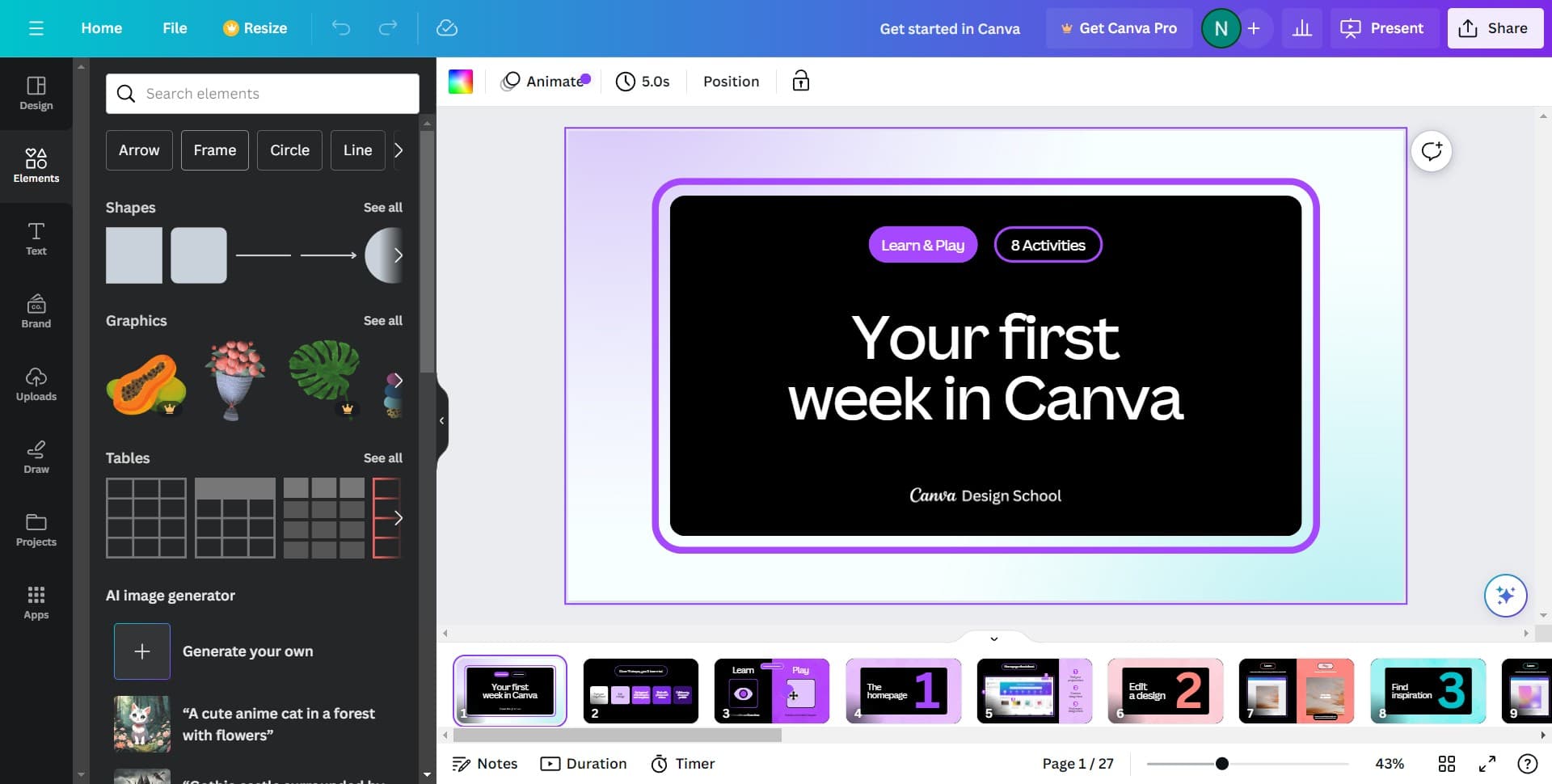Toggle fullscreen mode

click(x=1487, y=764)
